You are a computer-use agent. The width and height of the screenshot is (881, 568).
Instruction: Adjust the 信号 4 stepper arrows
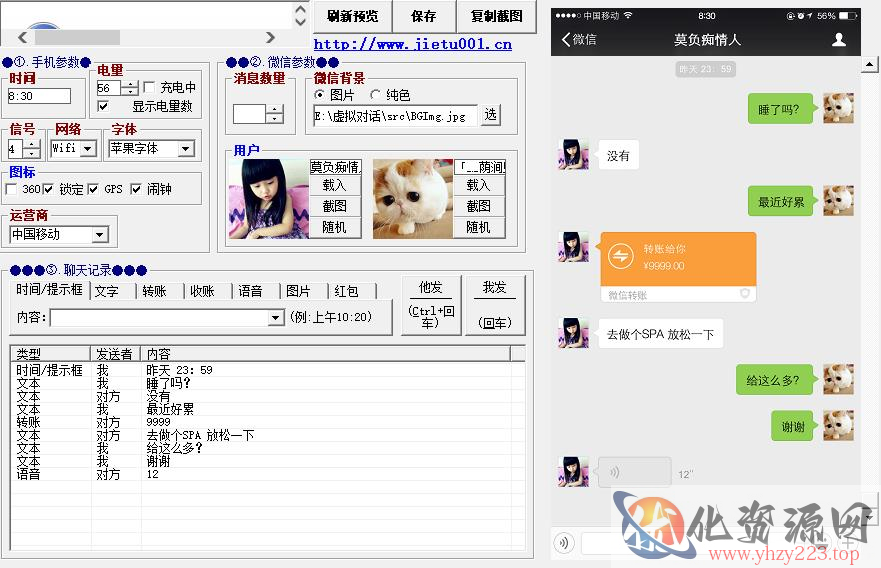pyautogui.click(x=31, y=149)
